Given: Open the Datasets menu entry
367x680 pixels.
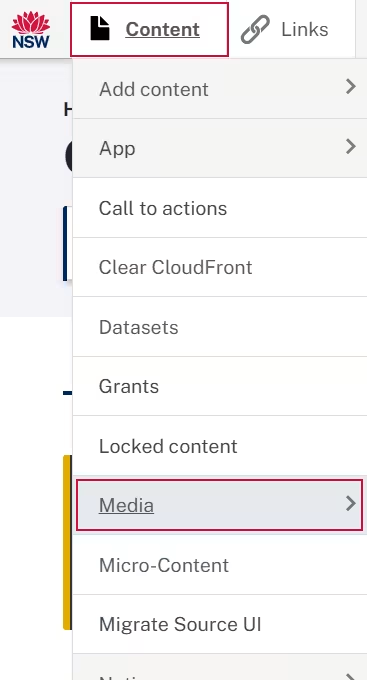Looking at the screenshot, I should [220, 327].
